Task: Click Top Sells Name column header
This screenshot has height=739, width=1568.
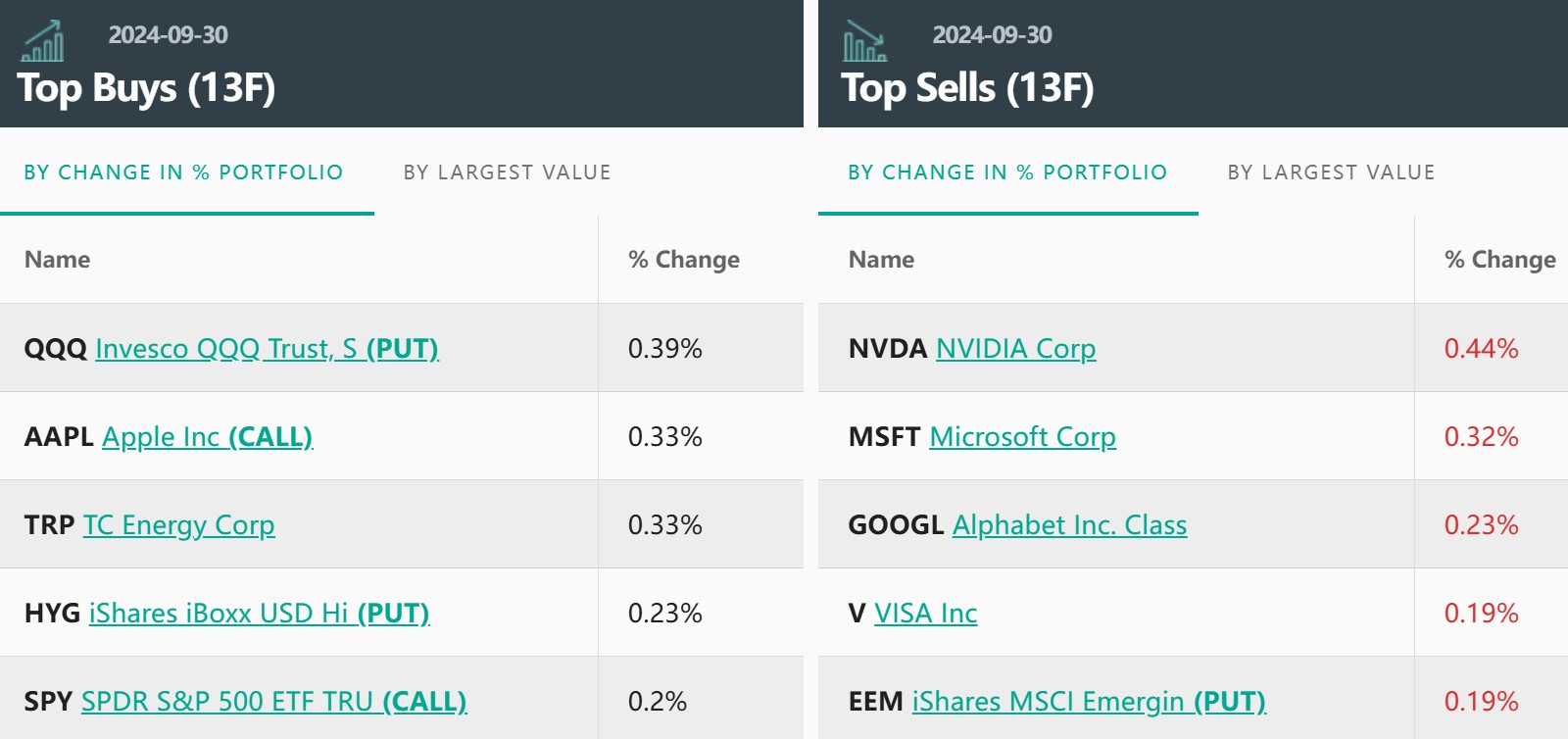Action: pos(881,260)
